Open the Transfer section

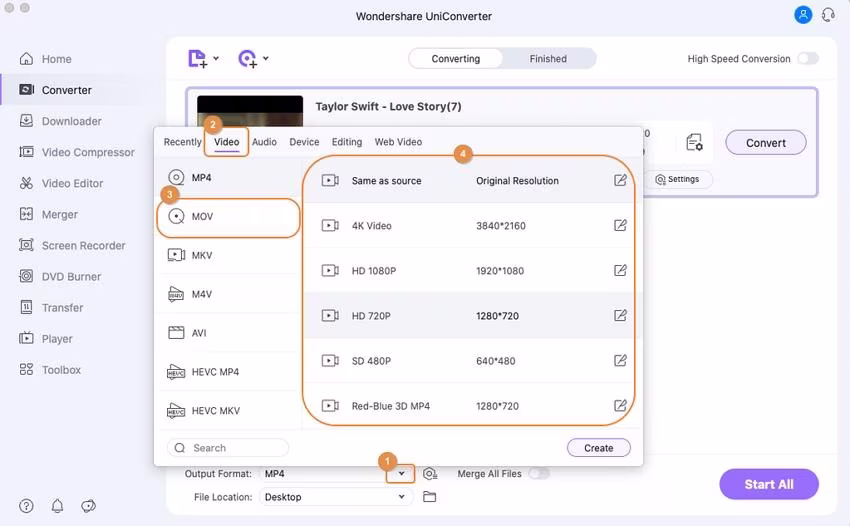click(51, 307)
